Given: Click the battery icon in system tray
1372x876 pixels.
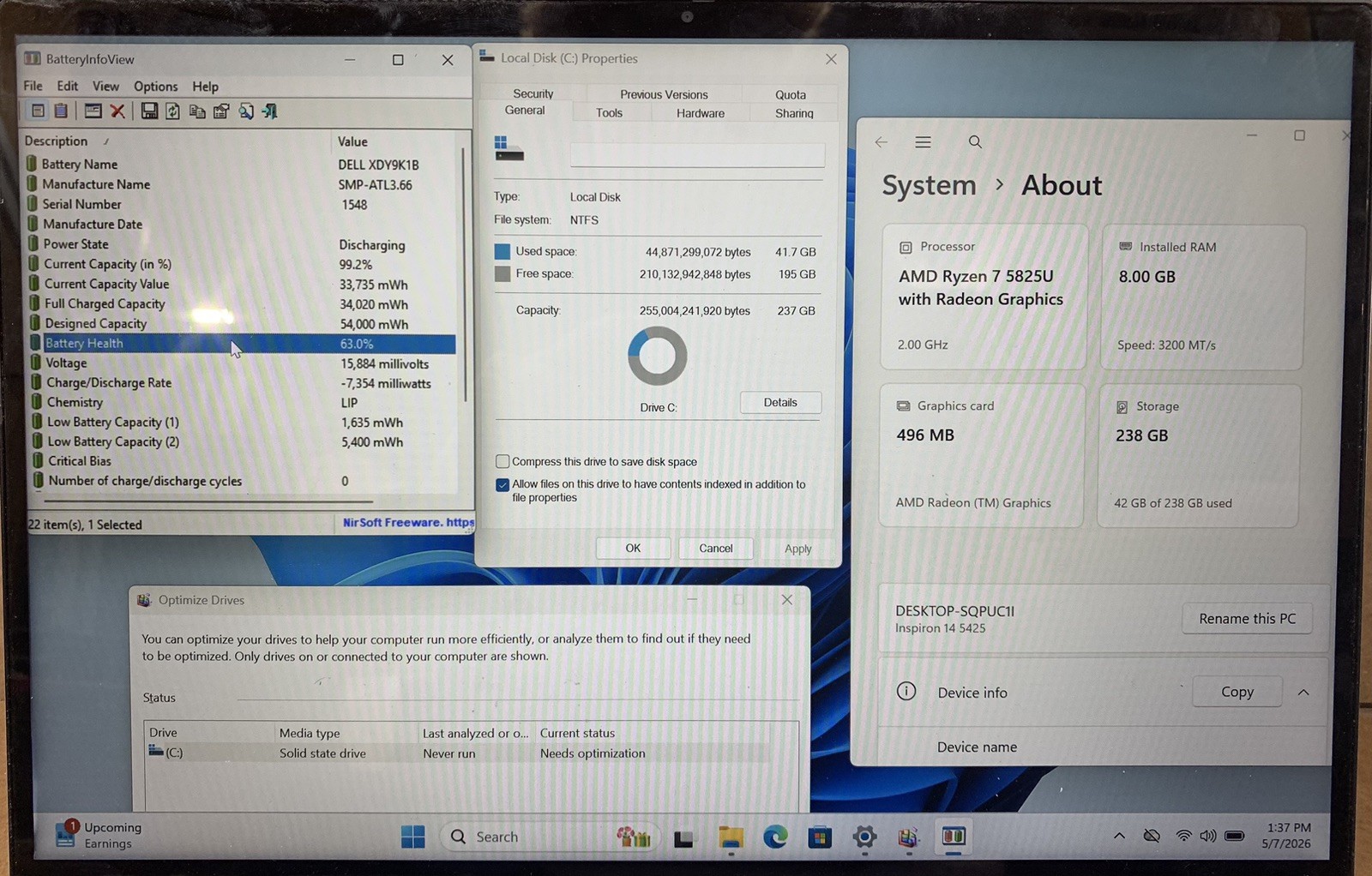Looking at the screenshot, I should pos(1235,836).
